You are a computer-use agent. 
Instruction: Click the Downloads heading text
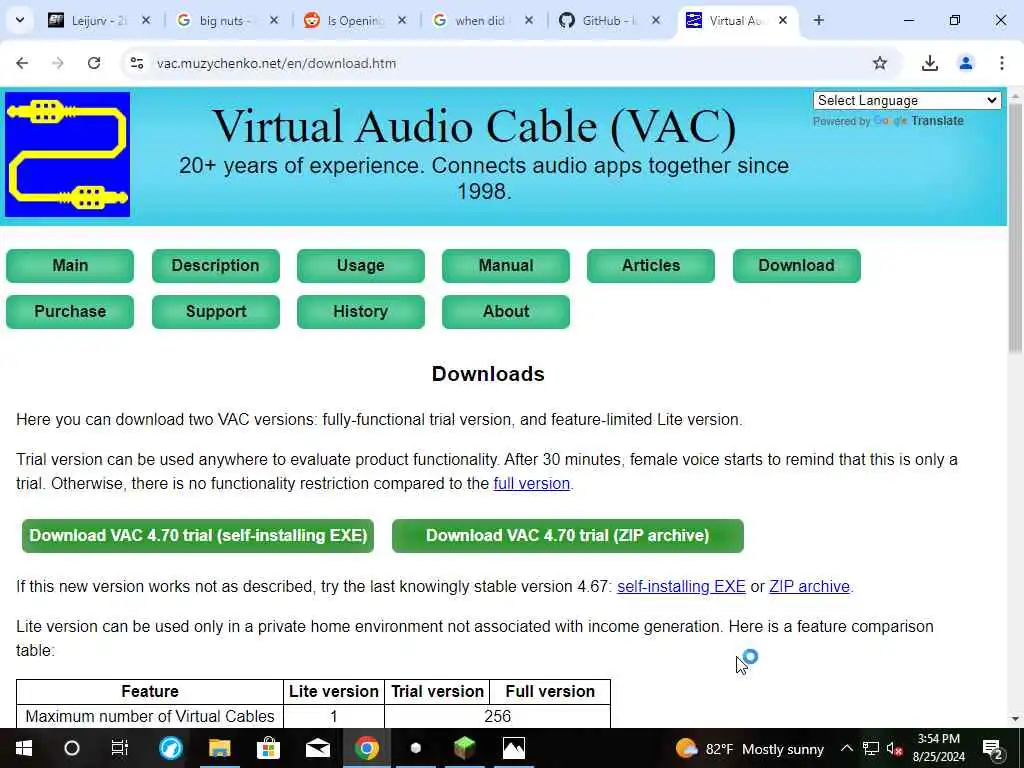coord(488,374)
